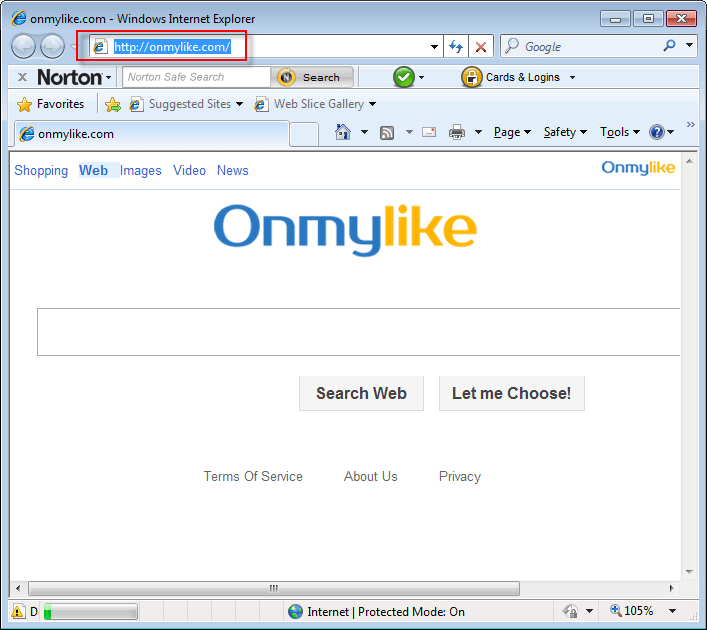Screen dimensions: 707x630
Task: Click the Norton Safe Search button
Action: (312, 77)
